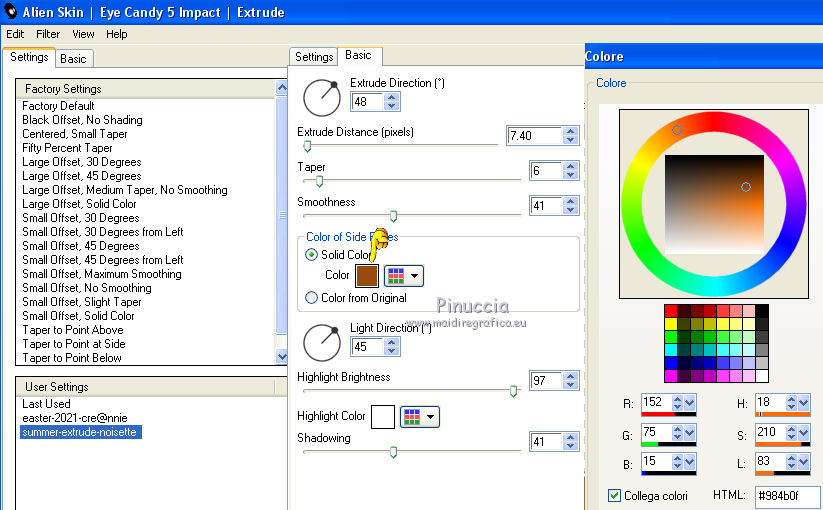
Task: Click the Highlight Brightness slider thumb
Action: 513,391
